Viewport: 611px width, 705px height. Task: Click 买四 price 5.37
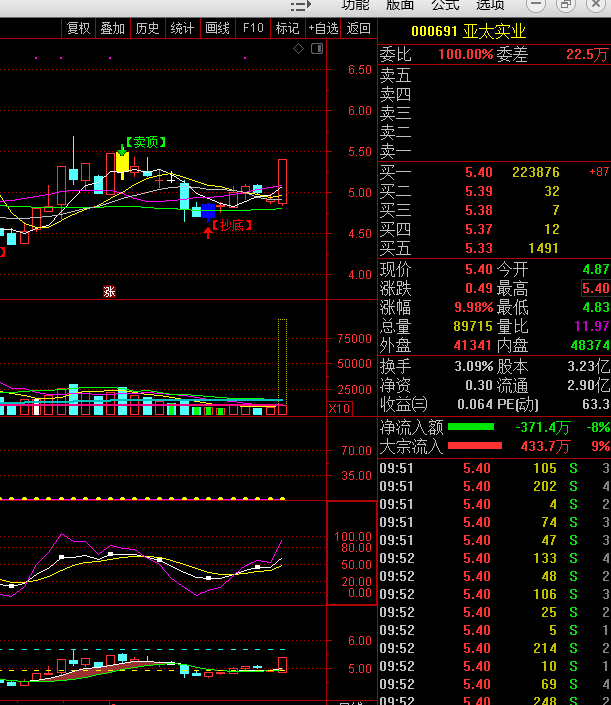click(x=479, y=229)
